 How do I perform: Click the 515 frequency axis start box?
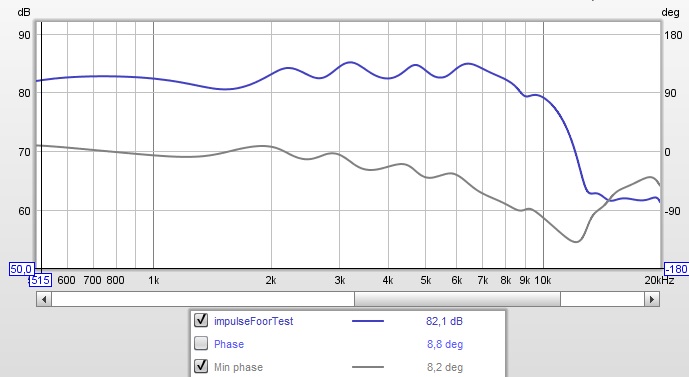pos(40,280)
